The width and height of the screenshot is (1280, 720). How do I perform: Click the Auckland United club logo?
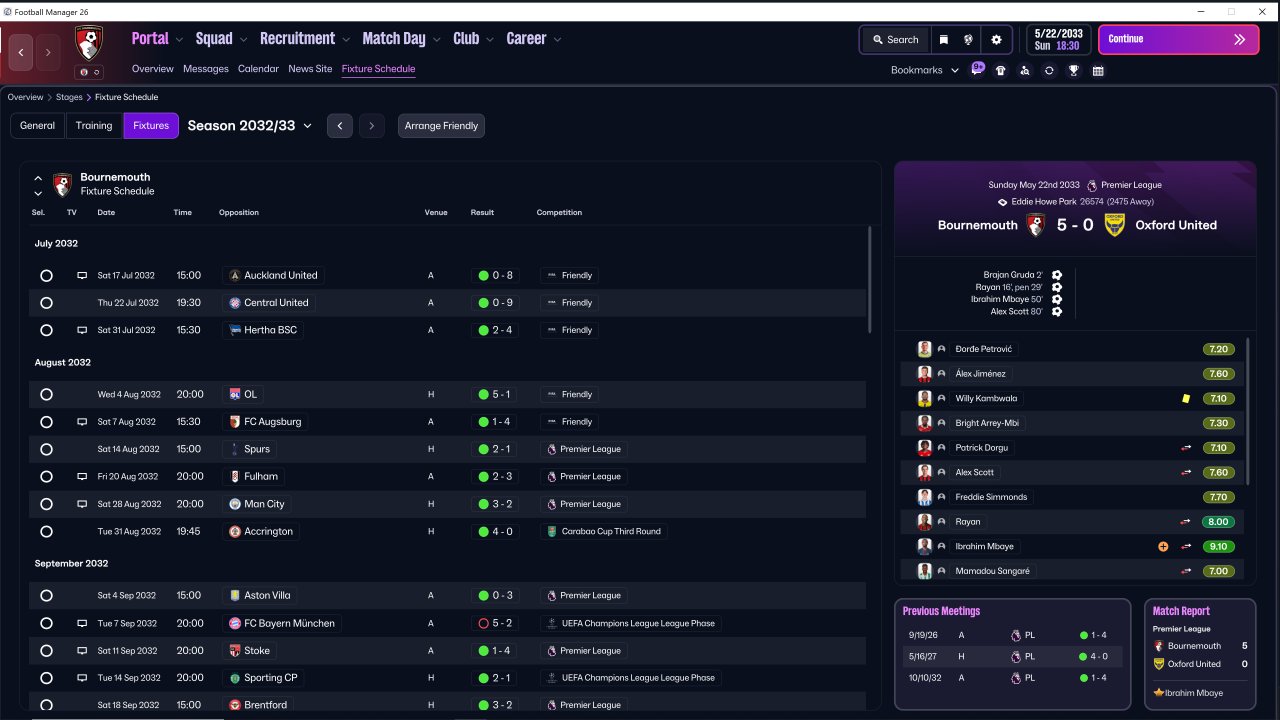click(x=234, y=275)
